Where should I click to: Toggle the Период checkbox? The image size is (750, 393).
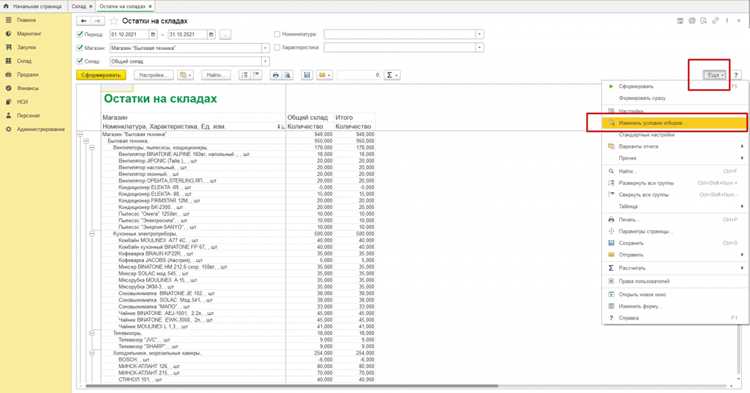pos(80,34)
